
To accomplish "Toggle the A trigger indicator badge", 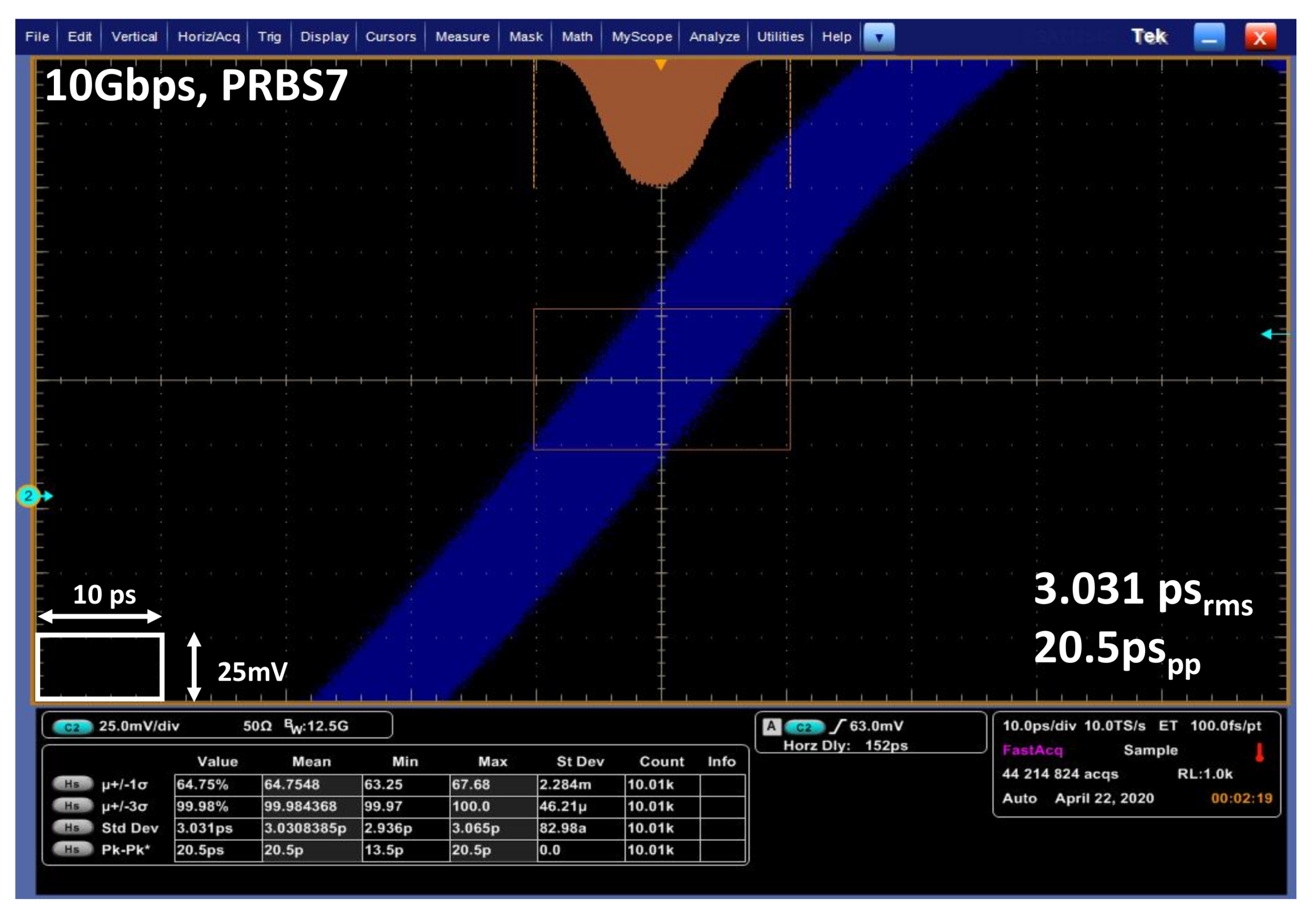I will click(772, 726).
